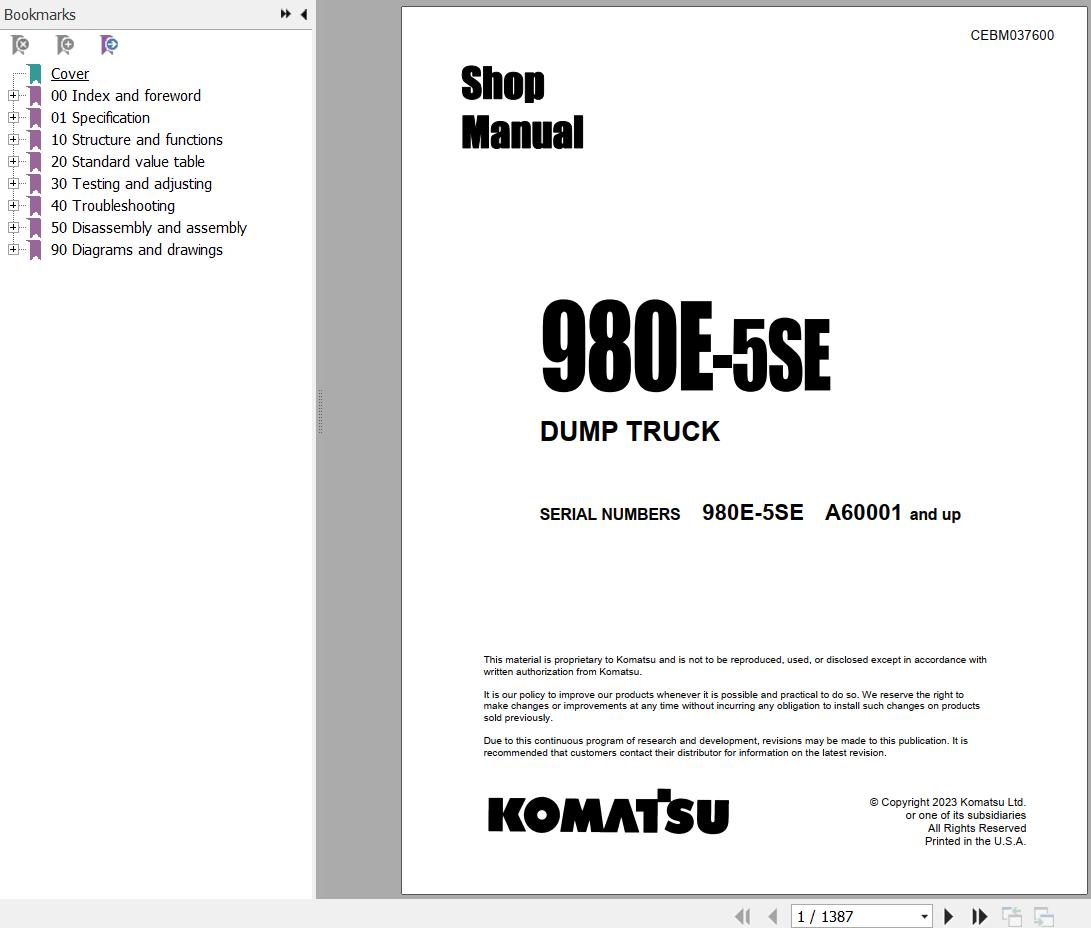The height and width of the screenshot is (928, 1091).
Task: Click the Copyright 2023 Komatsu Ltd. text
Action: click(947, 802)
